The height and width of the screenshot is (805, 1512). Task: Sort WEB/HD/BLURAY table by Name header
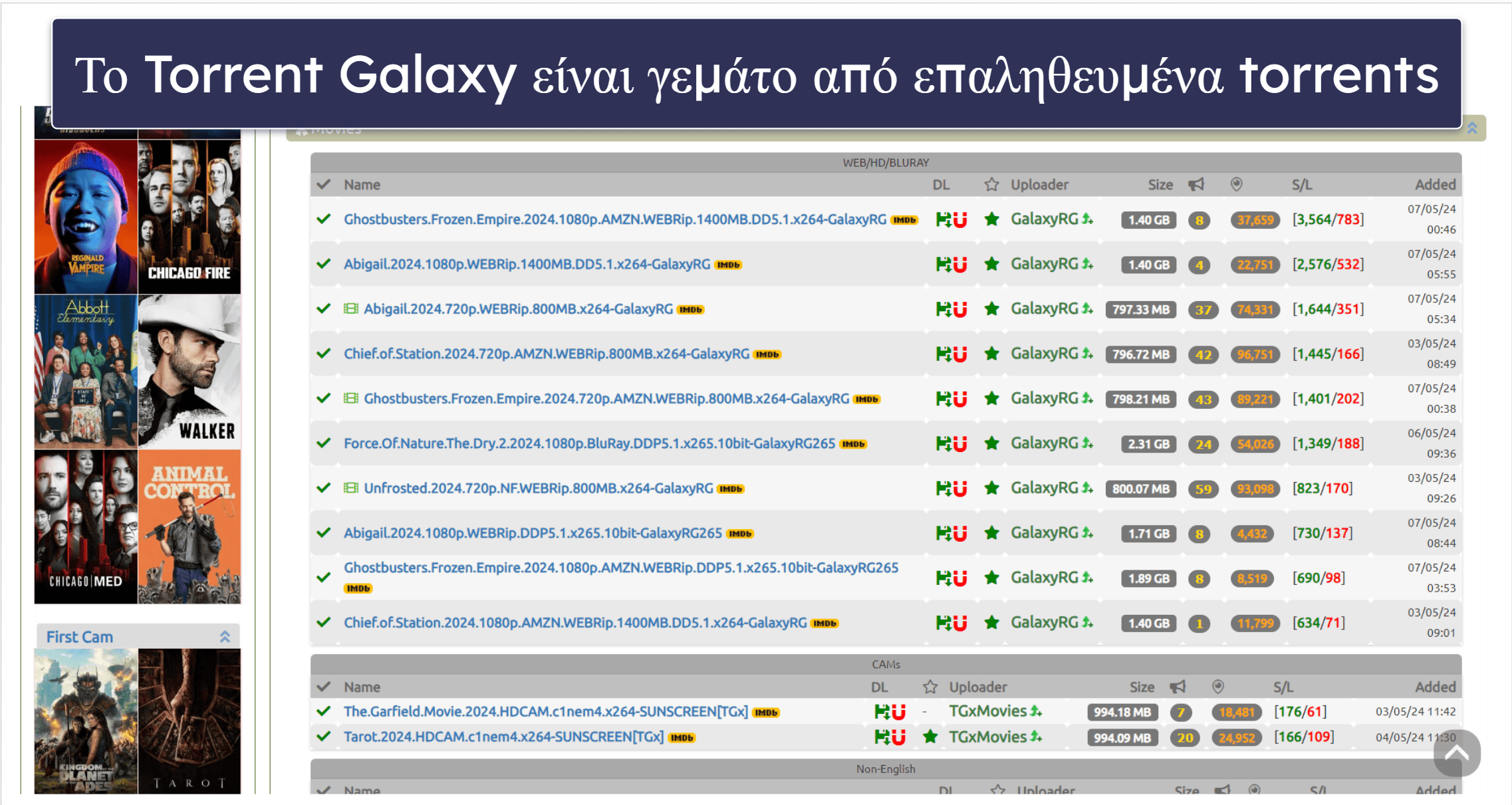tap(362, 185)
